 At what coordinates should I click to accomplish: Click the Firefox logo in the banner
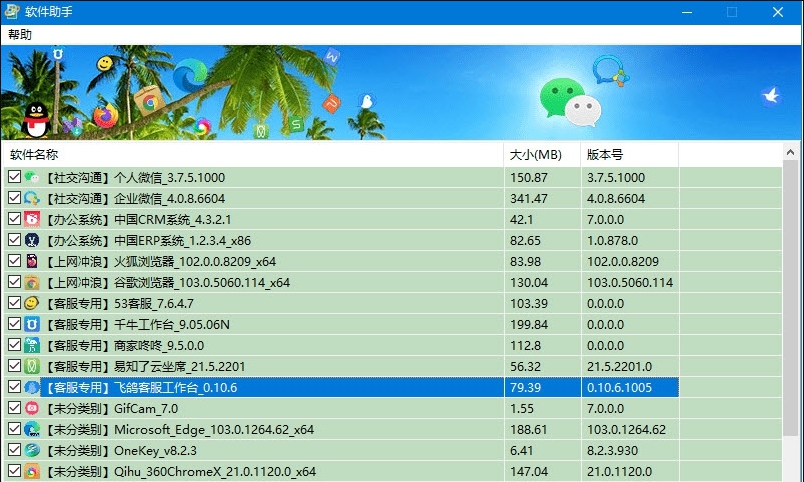coord(106,116)
